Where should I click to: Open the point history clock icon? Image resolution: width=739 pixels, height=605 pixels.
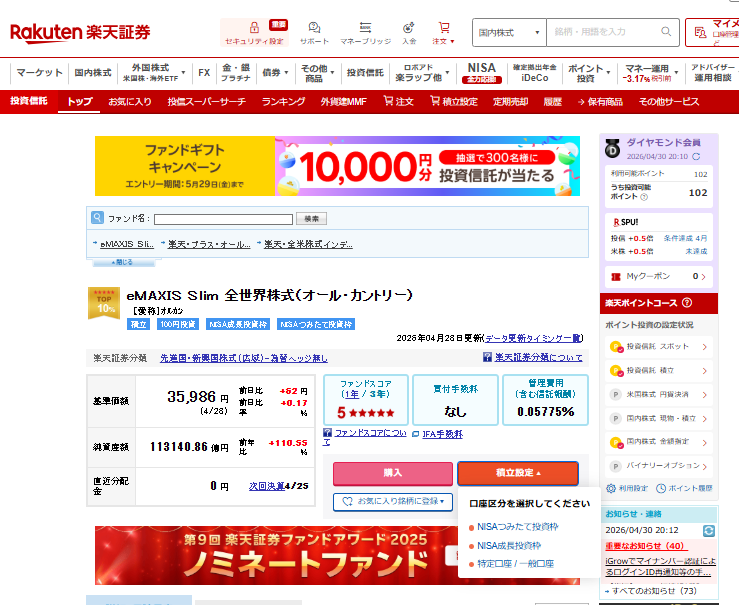pos(661,488)
